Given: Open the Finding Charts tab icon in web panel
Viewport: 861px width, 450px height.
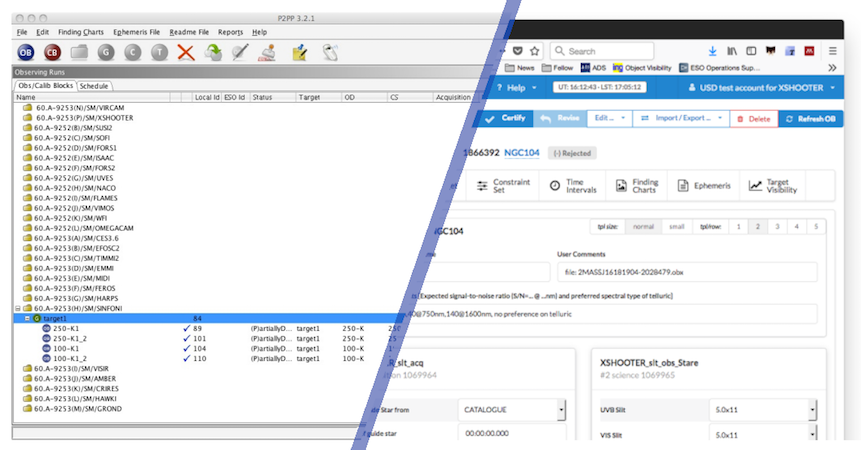Looking at the screenshot, I should [x=635, y=186].
